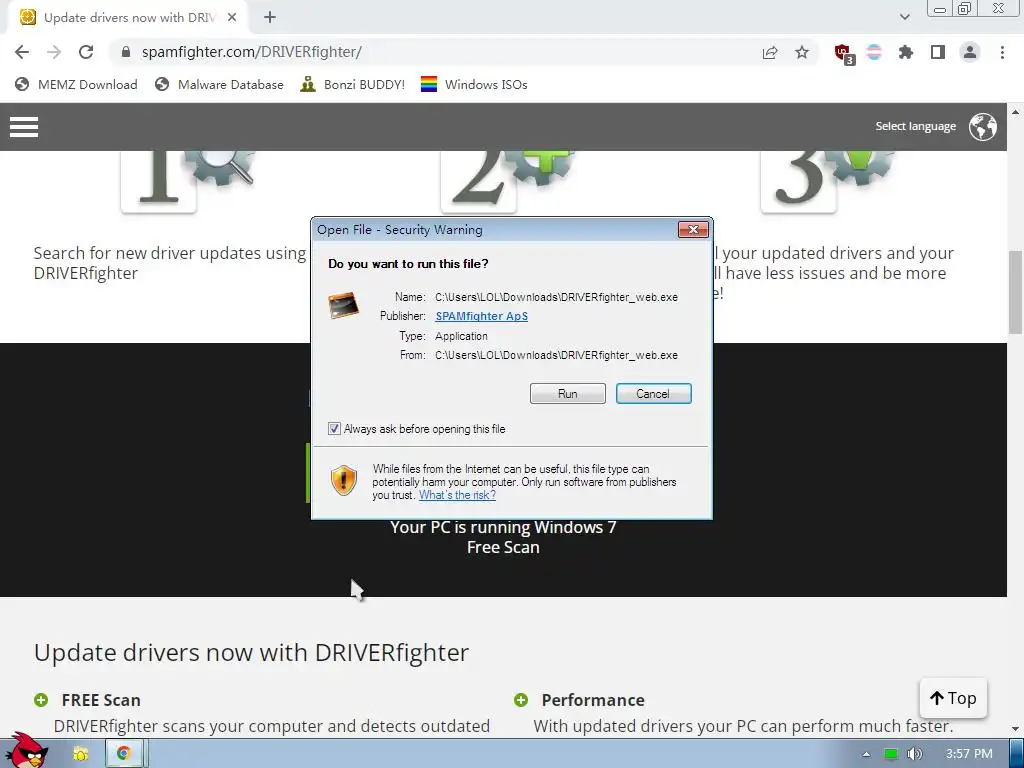Cancel the Open File security warning
The height and width of the screenshot is (768, 1024).
(x=653, y=394)
